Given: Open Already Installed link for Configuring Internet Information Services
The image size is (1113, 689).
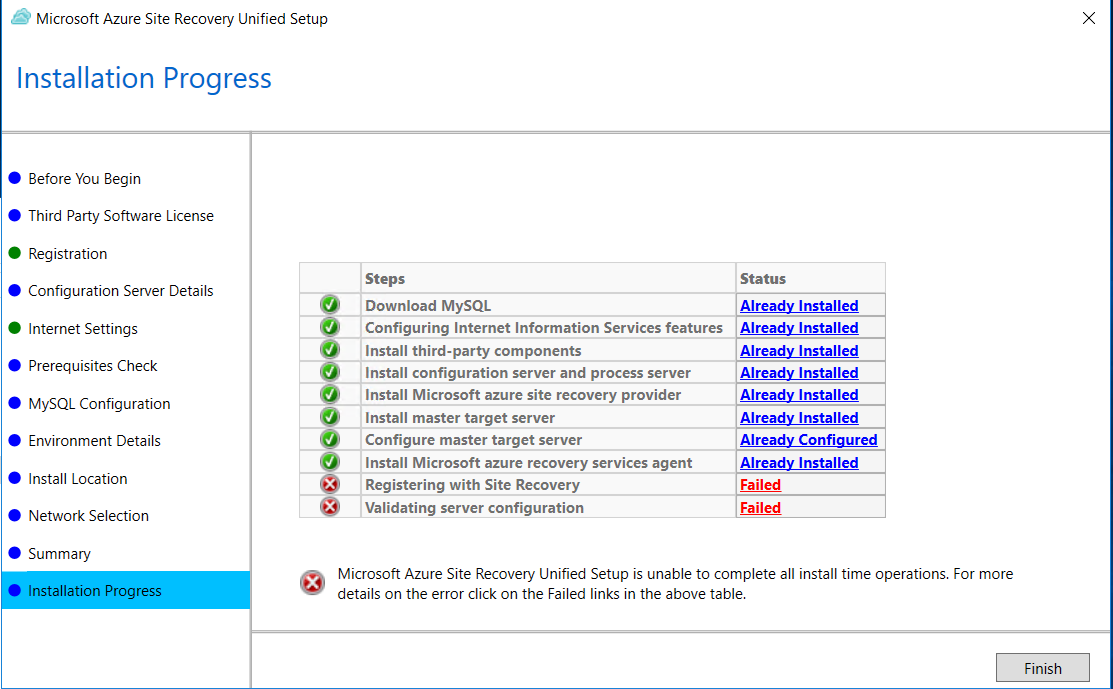Looking at the screenshot, I should pos(799,328).
